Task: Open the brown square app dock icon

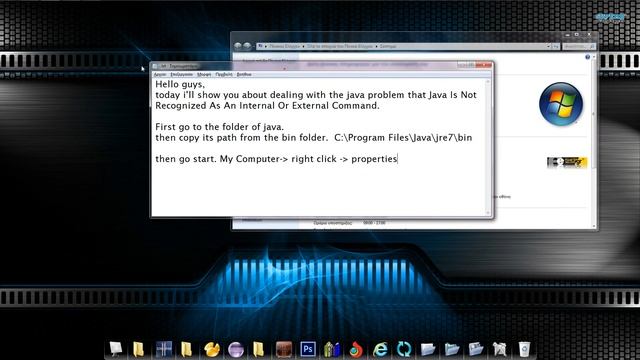Action: click(284, 349)
